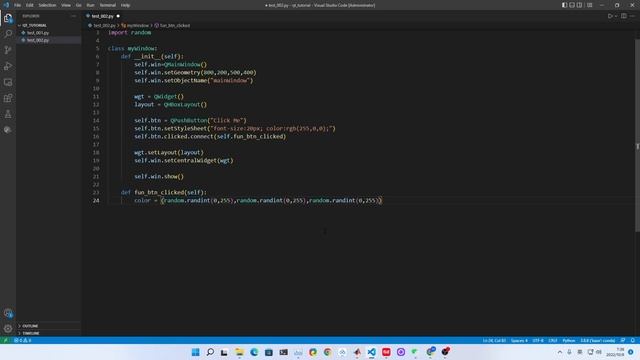Viewport: 640px width, 360px height.
Task: Open the View menu
Action: [x=66, y=5]
